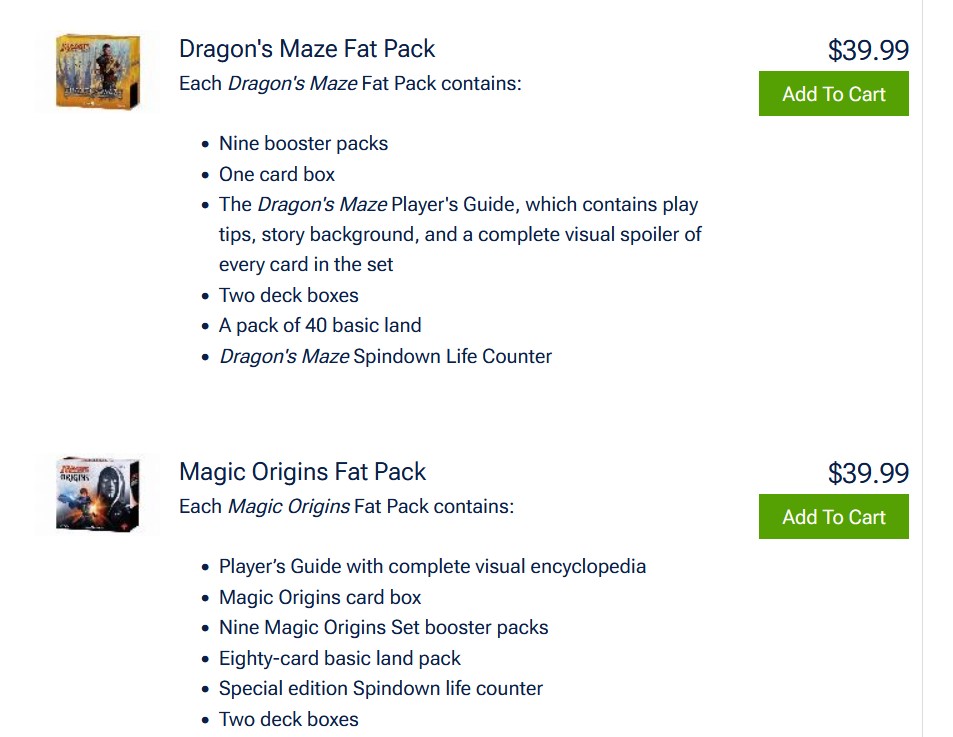The height and width of the screenshot is (737, 953).
Task: Open the Magic Origins Fat Pack product title
Action: click(302, 471)
